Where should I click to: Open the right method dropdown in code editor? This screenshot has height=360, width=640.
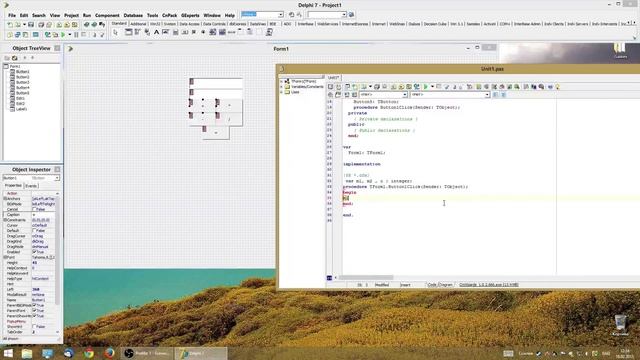[487, 95]
